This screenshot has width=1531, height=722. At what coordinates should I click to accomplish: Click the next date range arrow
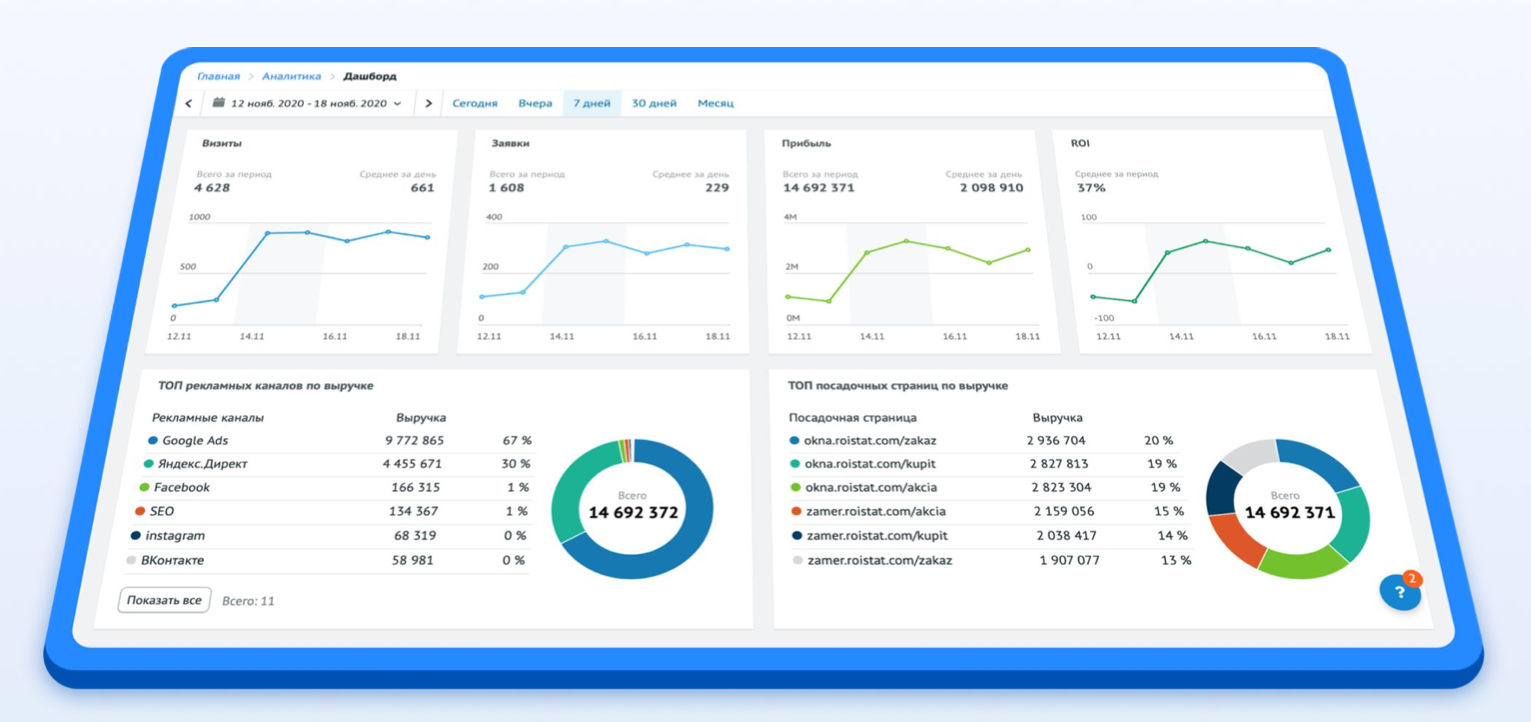[429, 103]
